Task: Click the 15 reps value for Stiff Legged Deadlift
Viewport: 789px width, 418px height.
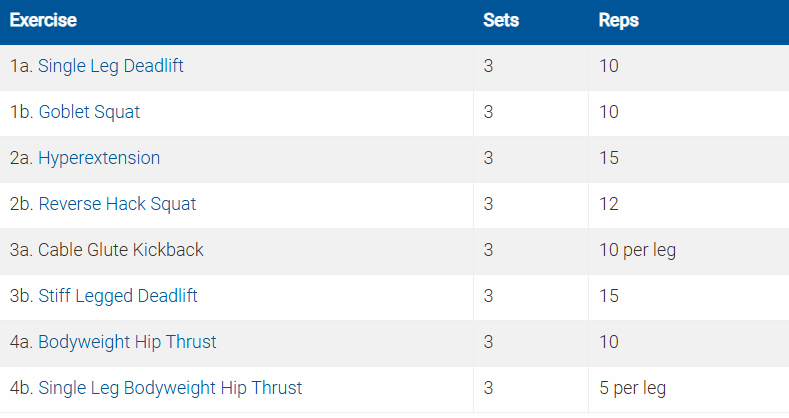Action: point(608,296)
